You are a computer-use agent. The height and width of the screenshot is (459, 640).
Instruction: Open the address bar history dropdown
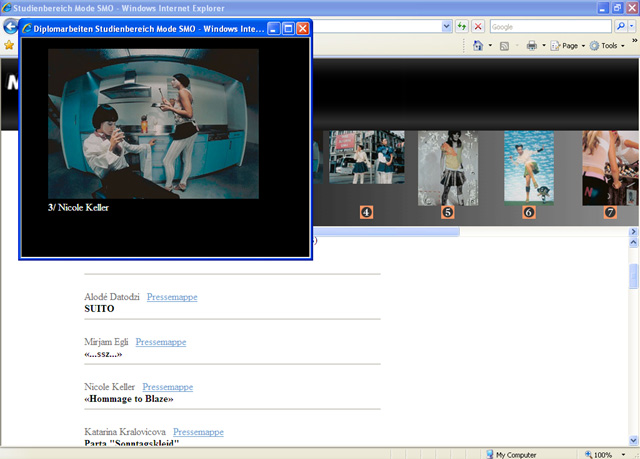click(445, 26)
